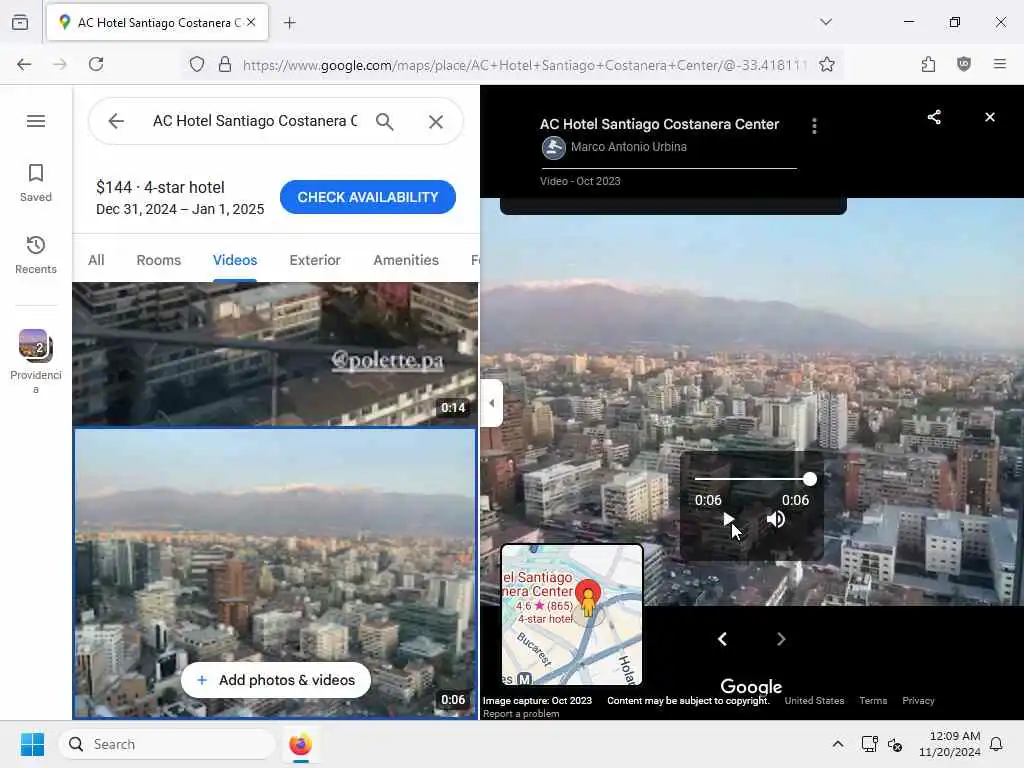Open the uBlock shield extension icon
This screenshot has height=768, width=1024.
coord(964,64)
